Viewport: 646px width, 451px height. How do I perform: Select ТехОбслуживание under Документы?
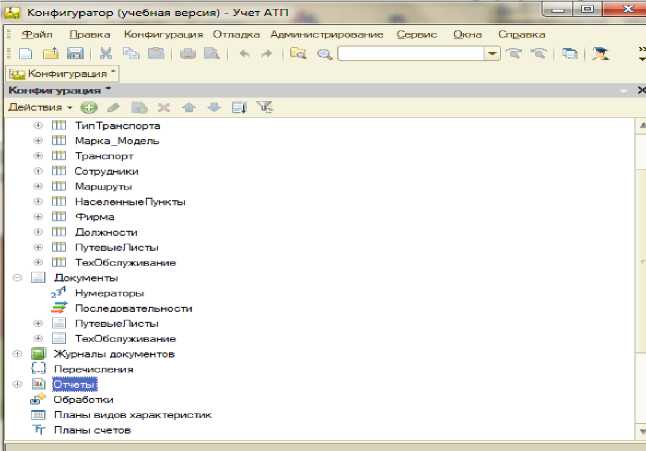(125, 339)
